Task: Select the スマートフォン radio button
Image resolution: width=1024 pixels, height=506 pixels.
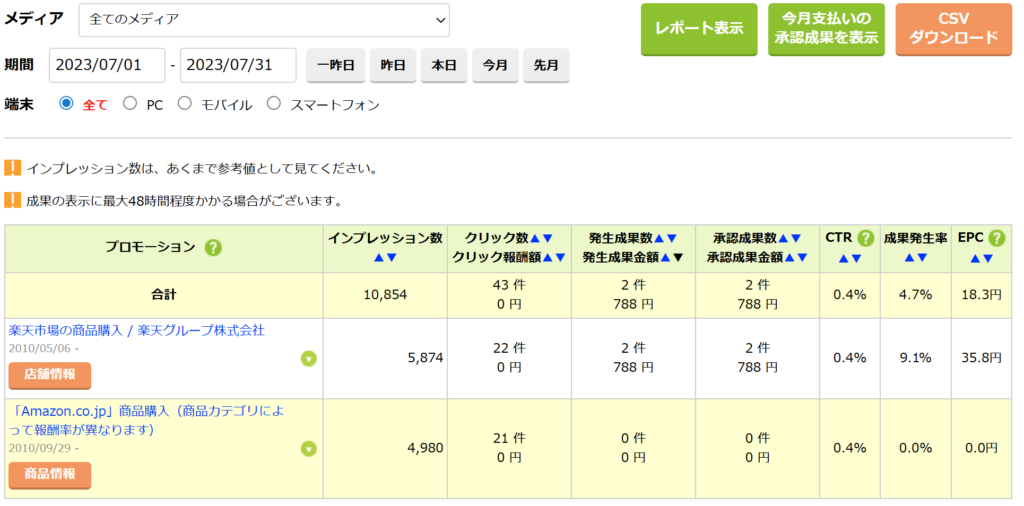Action: pyautogui.click(x=274, y=103)
